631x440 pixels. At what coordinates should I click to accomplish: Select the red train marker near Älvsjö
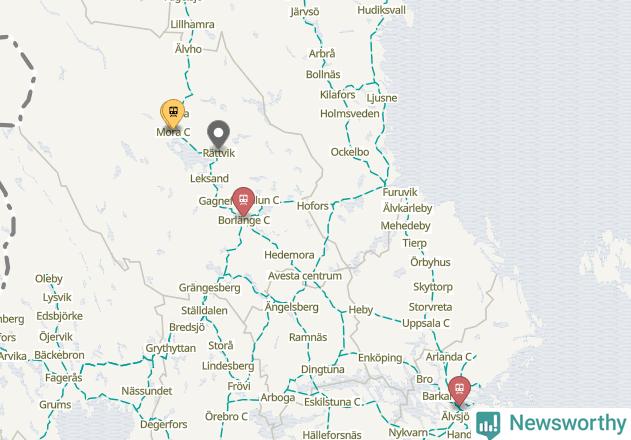(460, 391)
